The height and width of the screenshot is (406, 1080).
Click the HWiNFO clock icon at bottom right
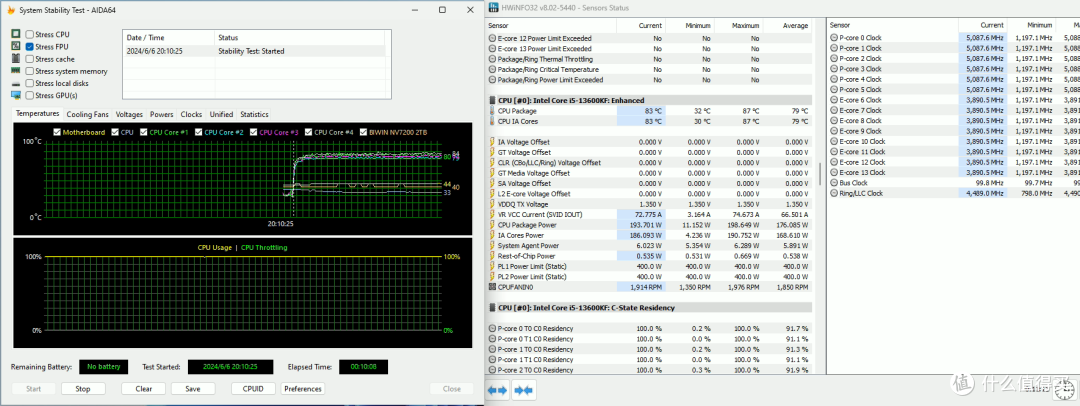[1062, 391]
